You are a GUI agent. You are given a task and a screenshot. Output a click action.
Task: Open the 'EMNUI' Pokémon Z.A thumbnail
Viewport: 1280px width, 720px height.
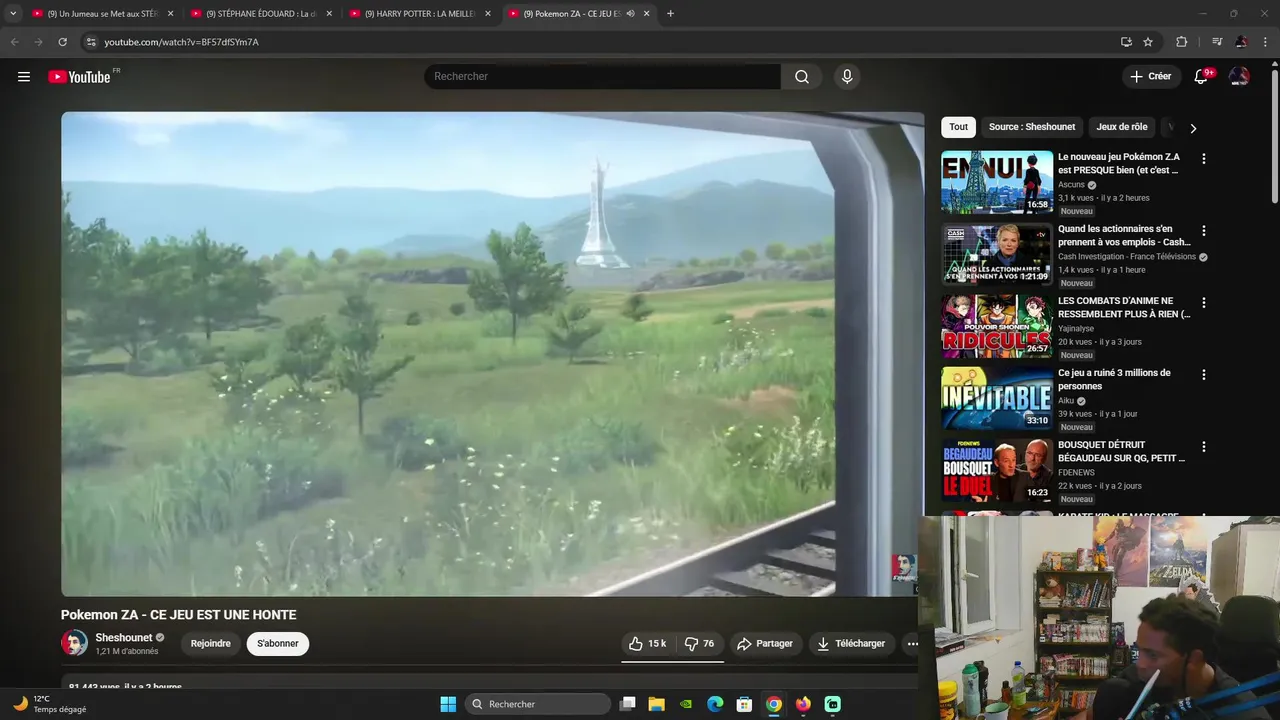tap(997, 183)
